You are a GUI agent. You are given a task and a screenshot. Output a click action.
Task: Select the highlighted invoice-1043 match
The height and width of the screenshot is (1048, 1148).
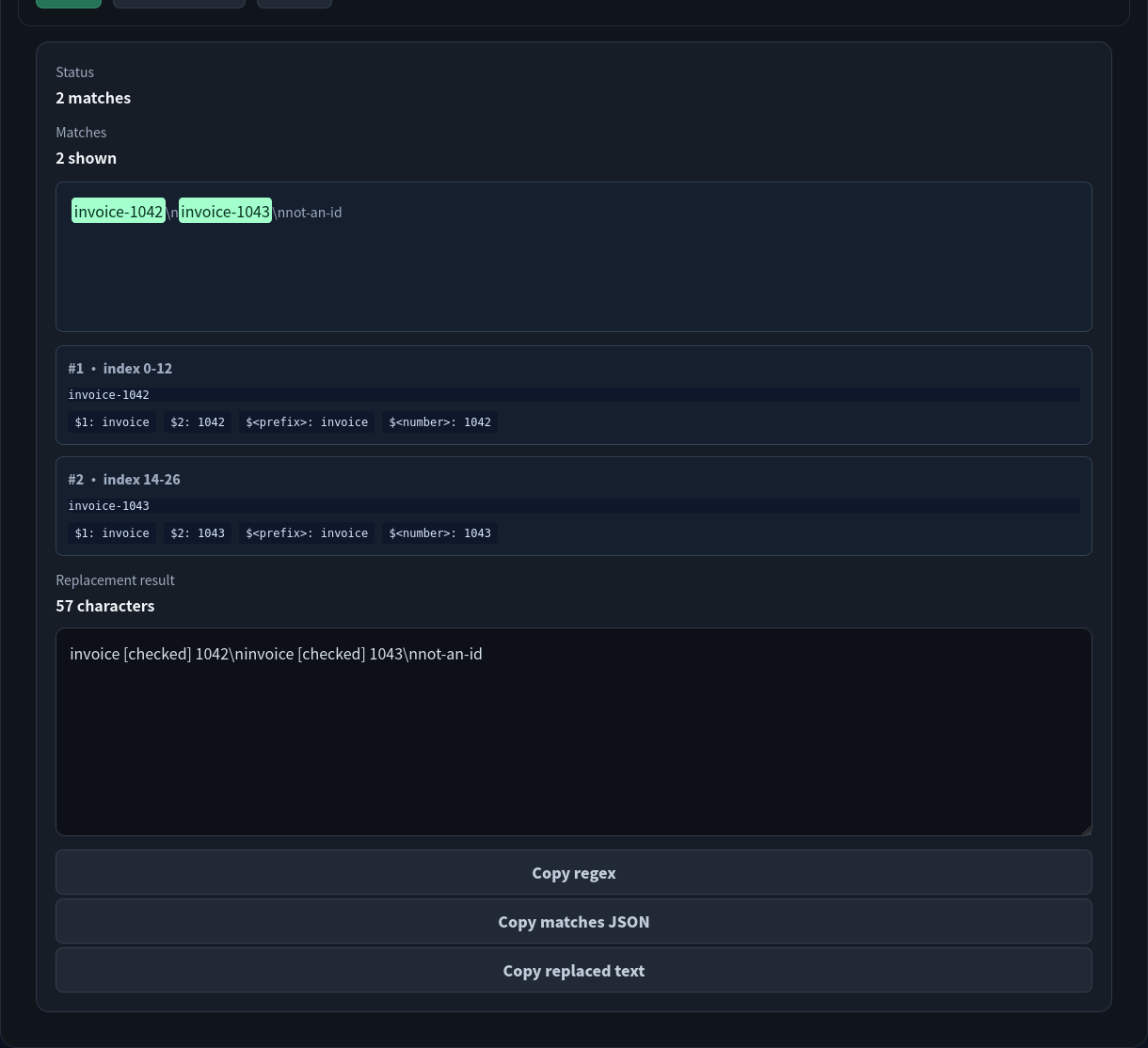(x=225, y=212)
